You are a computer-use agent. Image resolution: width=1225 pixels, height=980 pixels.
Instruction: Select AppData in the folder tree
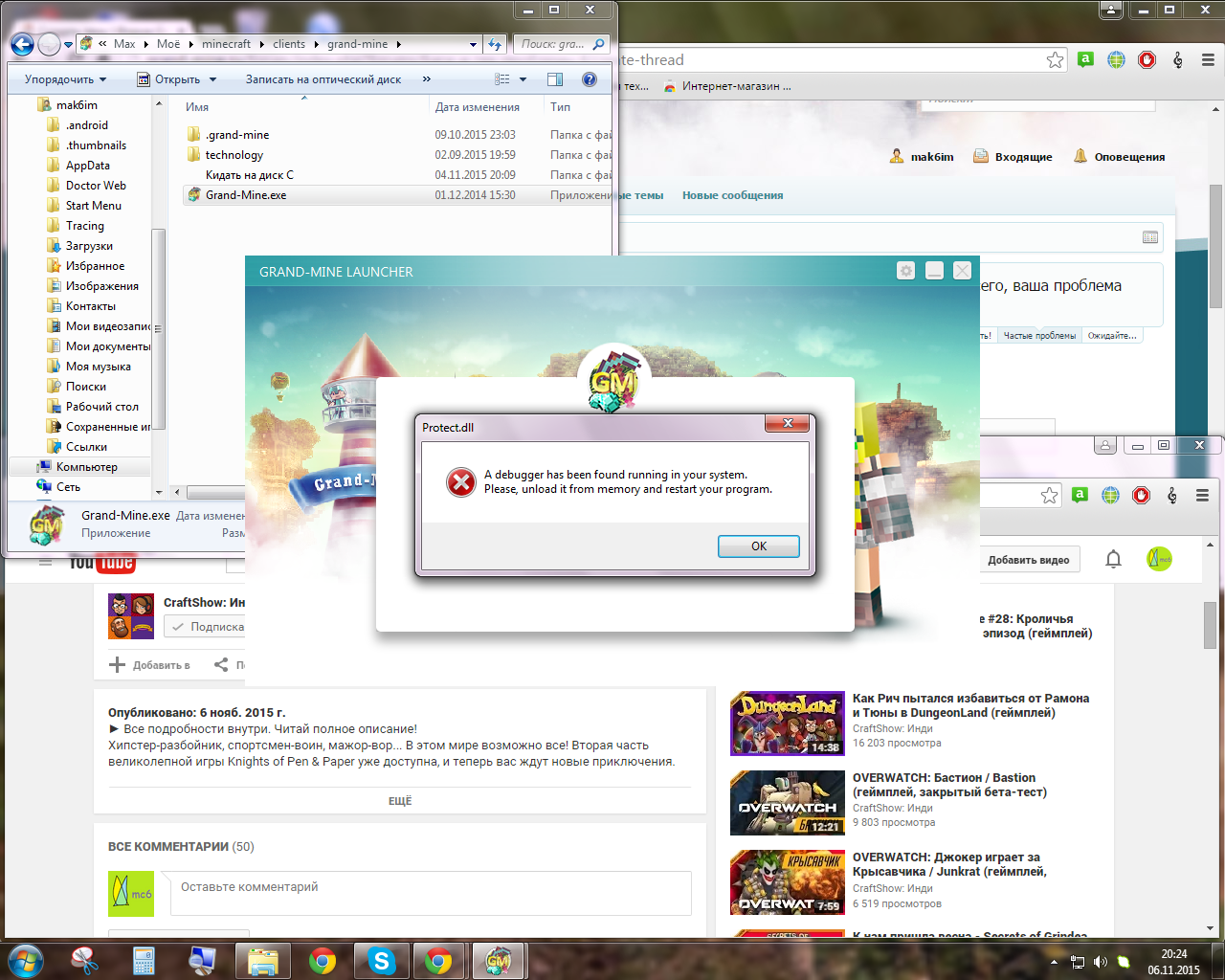pyautogui.click(x=87, y=166)
